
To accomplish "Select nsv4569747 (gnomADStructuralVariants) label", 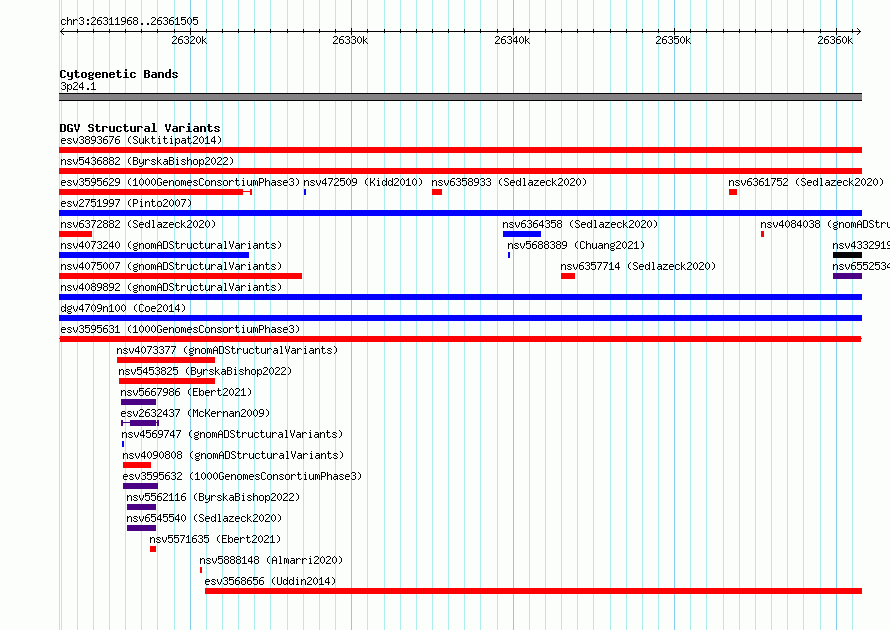I will [x=232, y=434].
